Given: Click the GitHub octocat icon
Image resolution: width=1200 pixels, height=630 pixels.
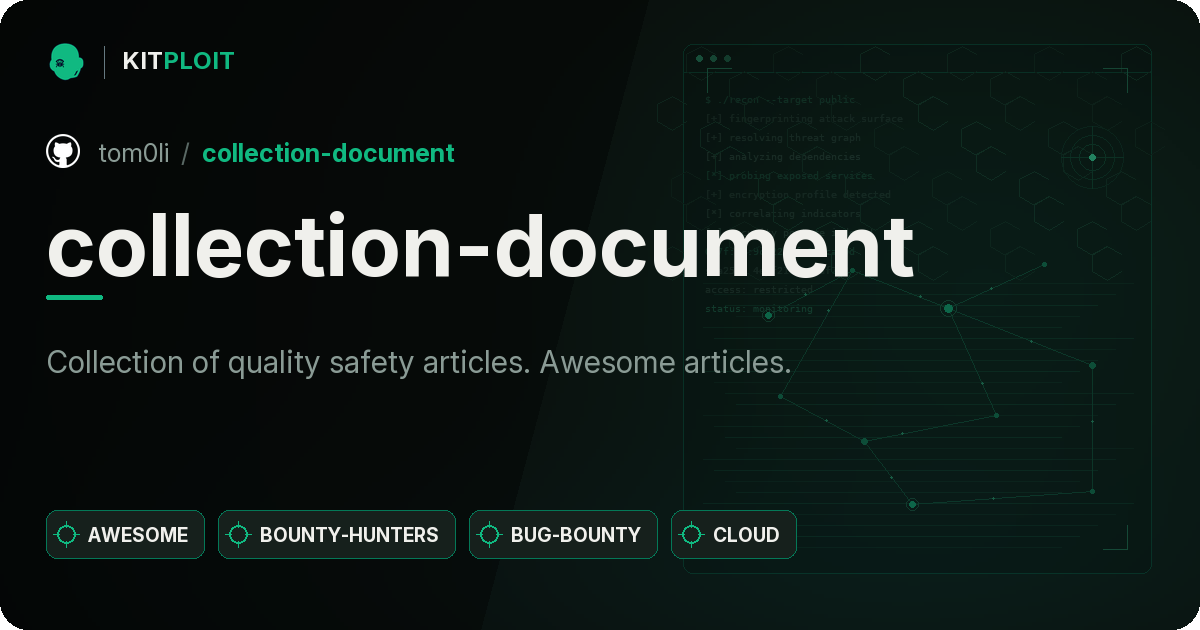Looking at the screenshot, I should 63,152.
